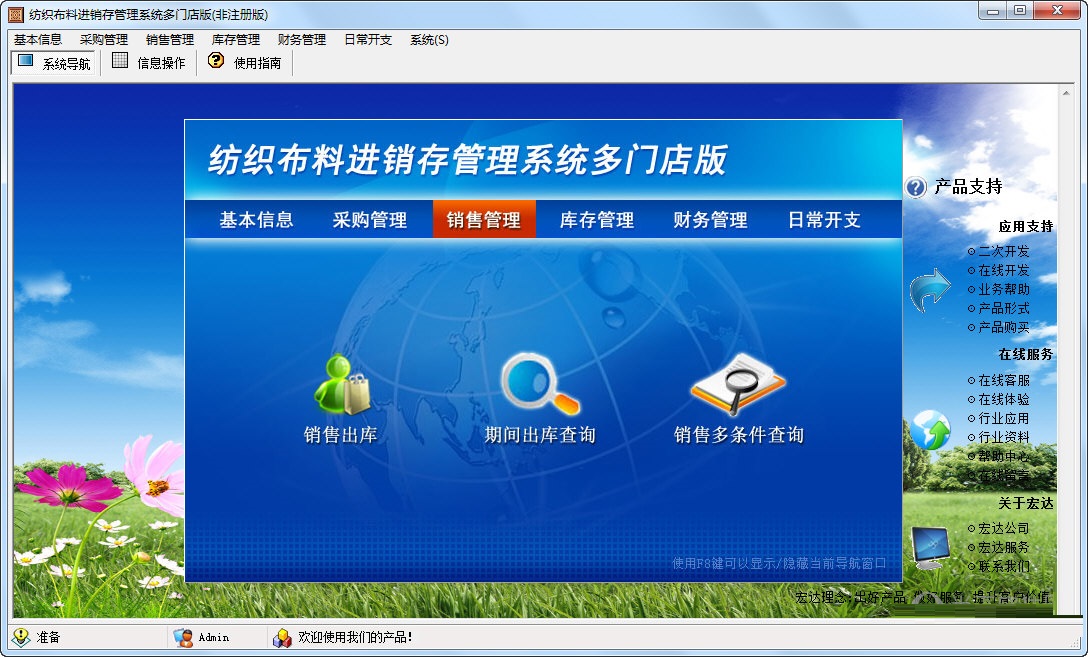Open the 在线客服 link

(x=1003, y=380)
